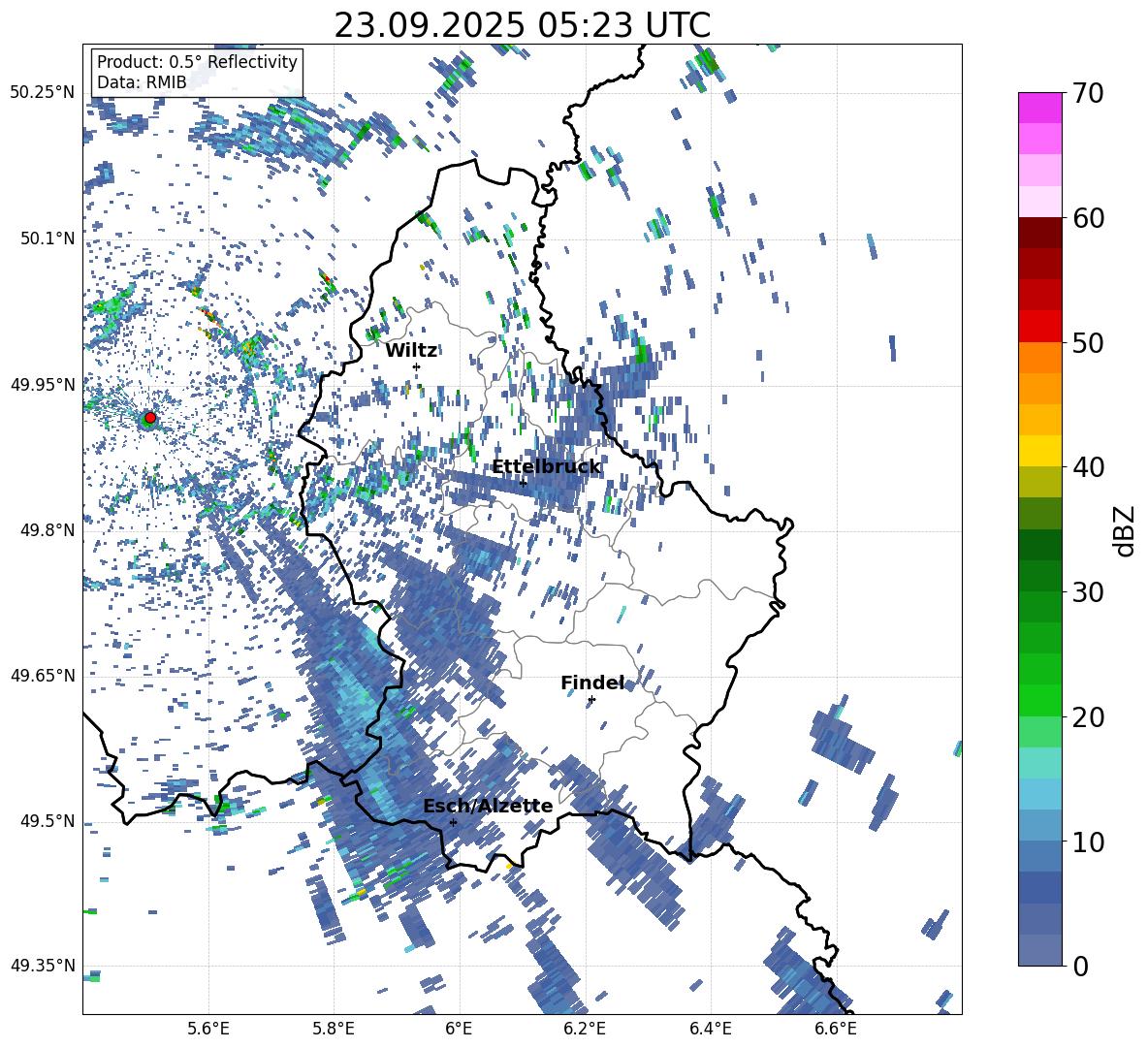Click the latitude label 49.95°N
Viewport: 1148px width, 1048px height.
coord(43,384)
